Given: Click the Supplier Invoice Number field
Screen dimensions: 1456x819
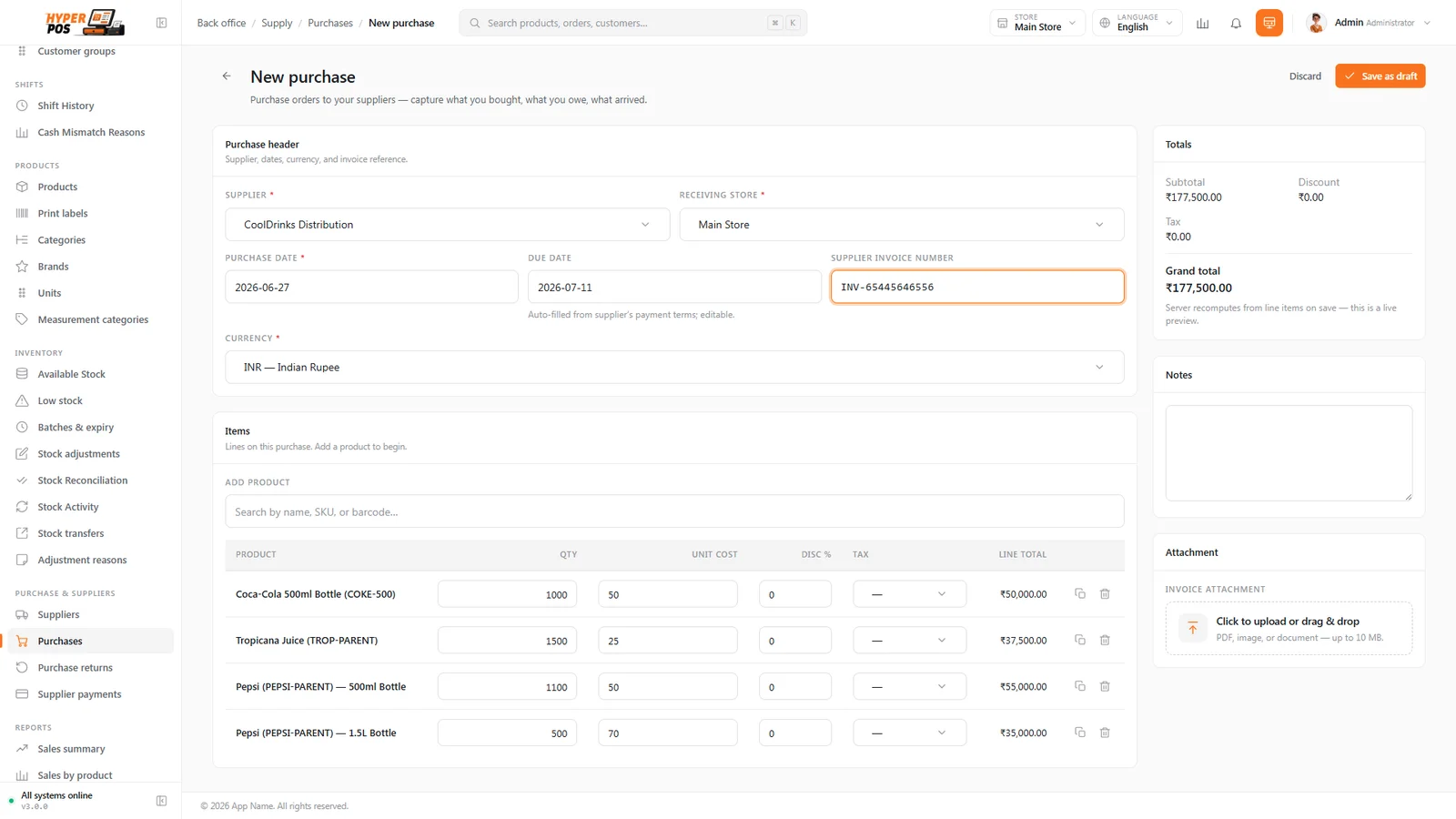Looking at the screenshot, I should [977, 288].
